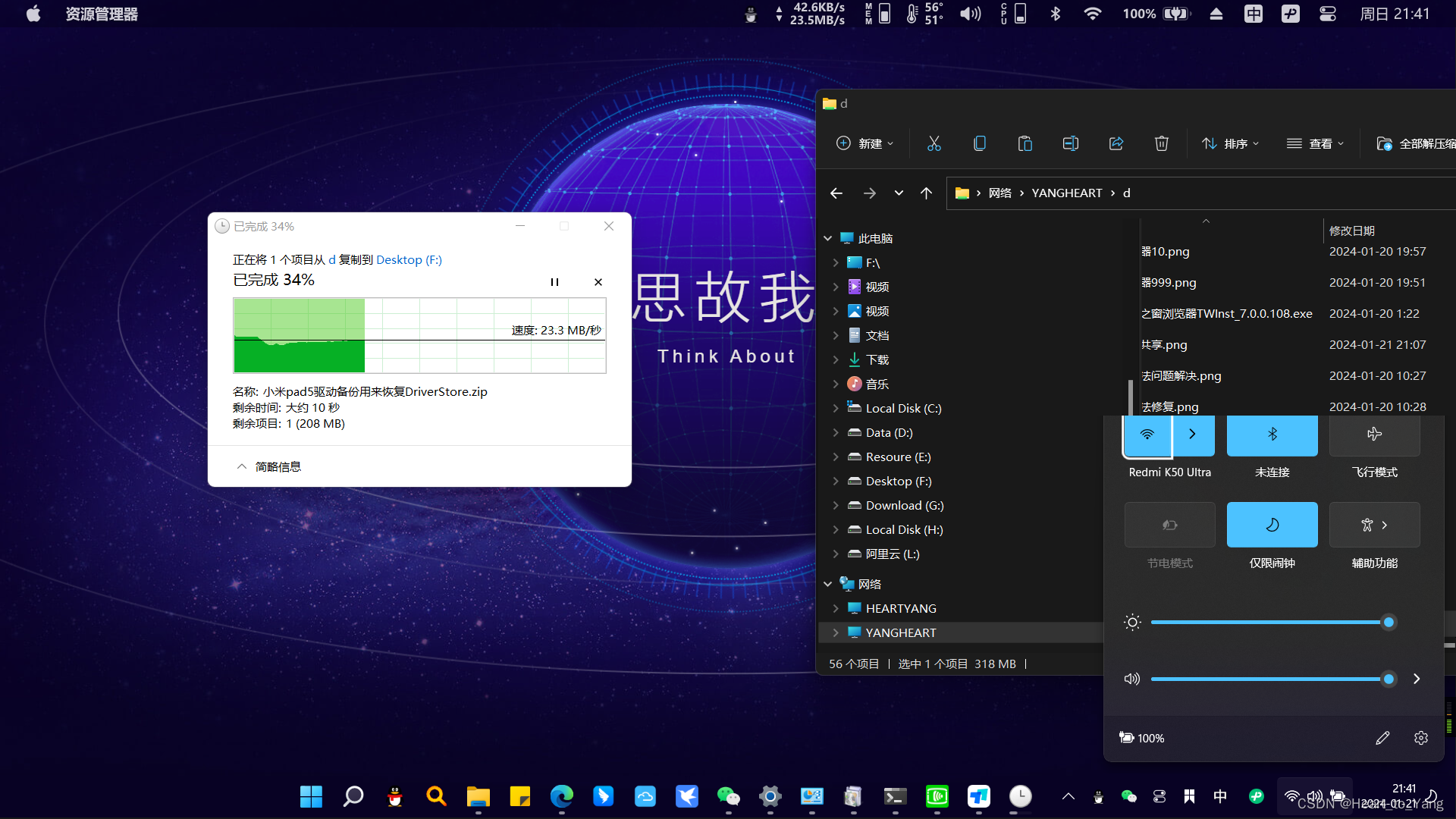The width and height of the screenshot is (1456, 819).
Task: Click 修改日期 column header
Action: tap(1351, 231)
